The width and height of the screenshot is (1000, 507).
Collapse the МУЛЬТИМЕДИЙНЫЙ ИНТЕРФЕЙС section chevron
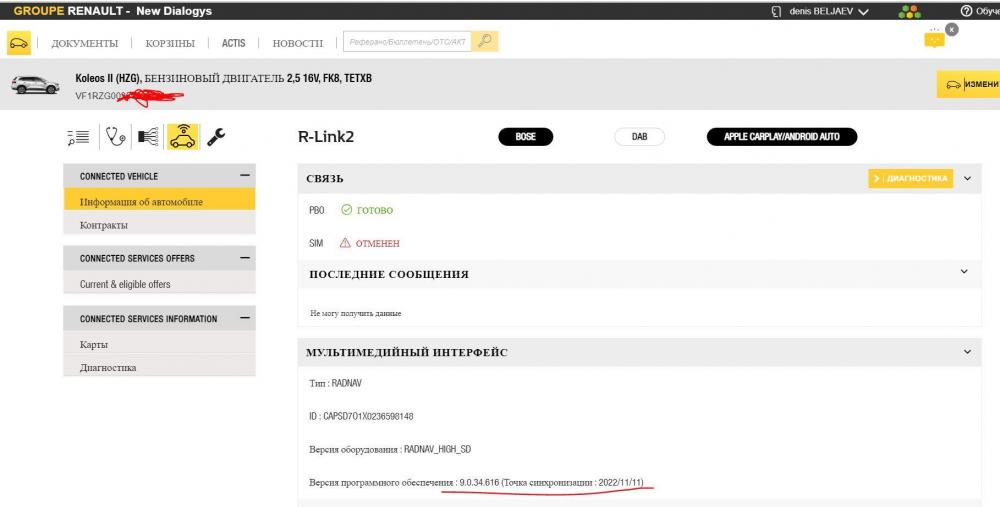967,352
